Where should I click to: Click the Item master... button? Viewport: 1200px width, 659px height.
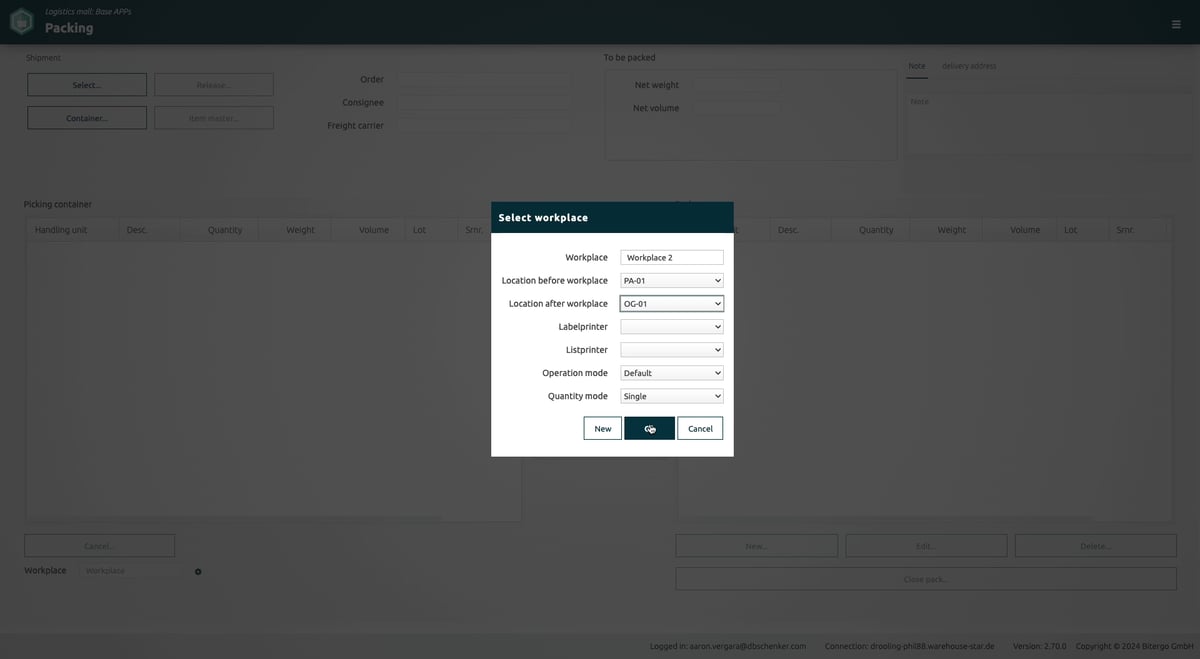click(x=214, y=118)
